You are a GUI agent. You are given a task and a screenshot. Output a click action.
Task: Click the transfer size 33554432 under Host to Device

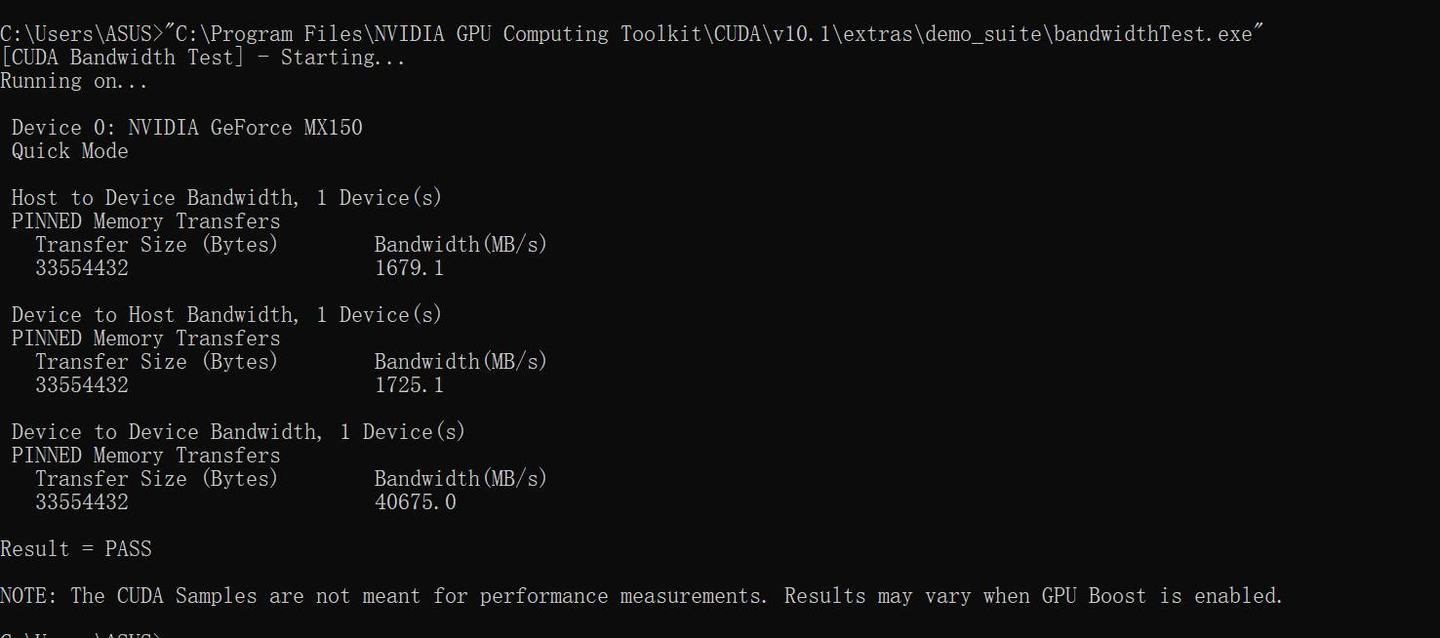(82, 269)
